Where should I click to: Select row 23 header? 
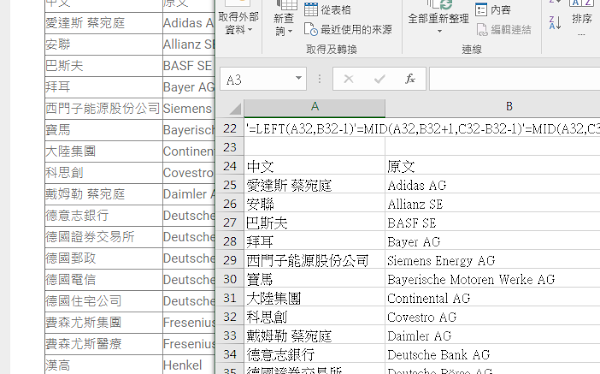pyautogui.click(x=230, y=147)
